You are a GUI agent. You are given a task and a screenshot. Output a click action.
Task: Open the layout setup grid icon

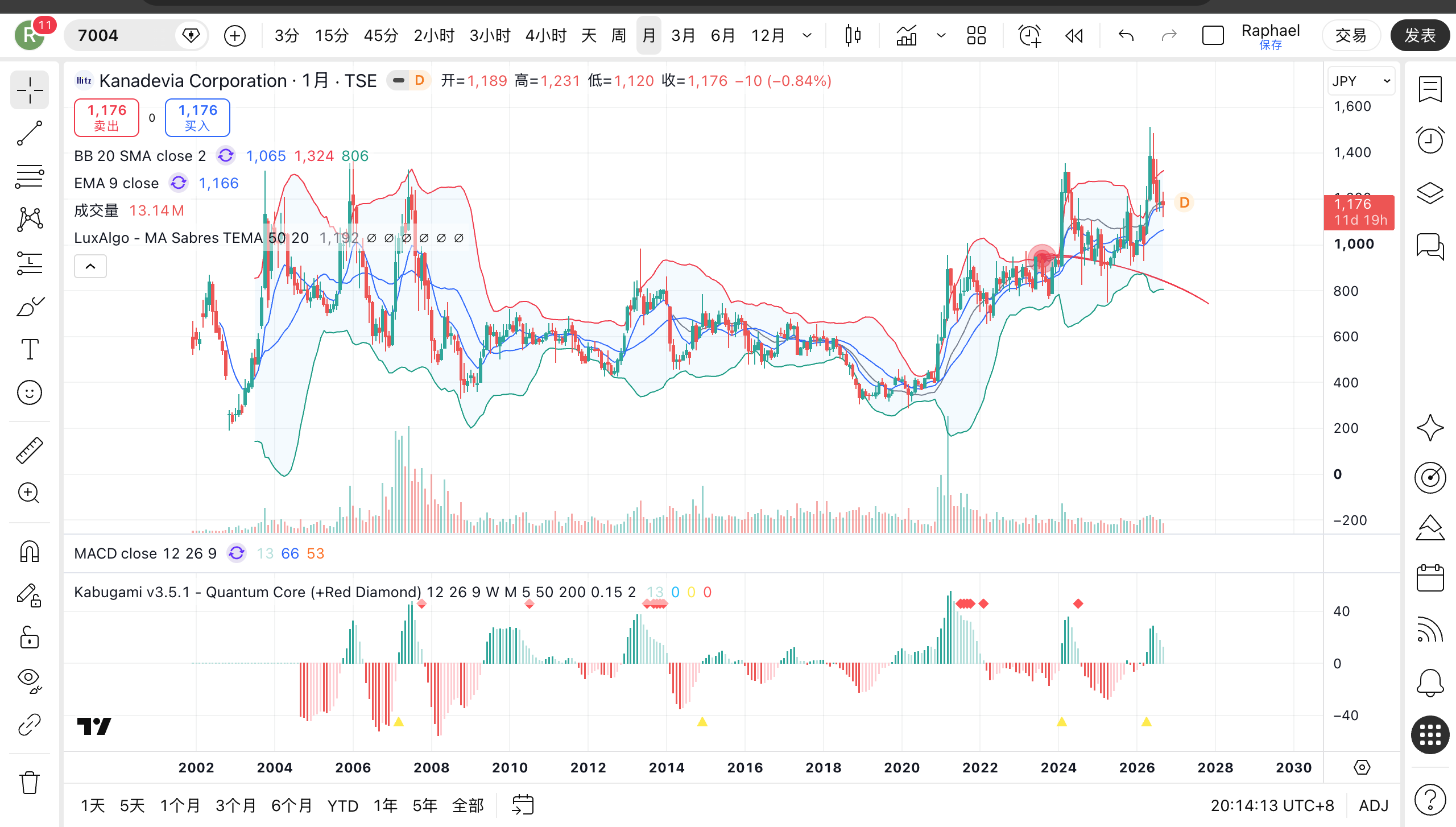pos(976,35)
